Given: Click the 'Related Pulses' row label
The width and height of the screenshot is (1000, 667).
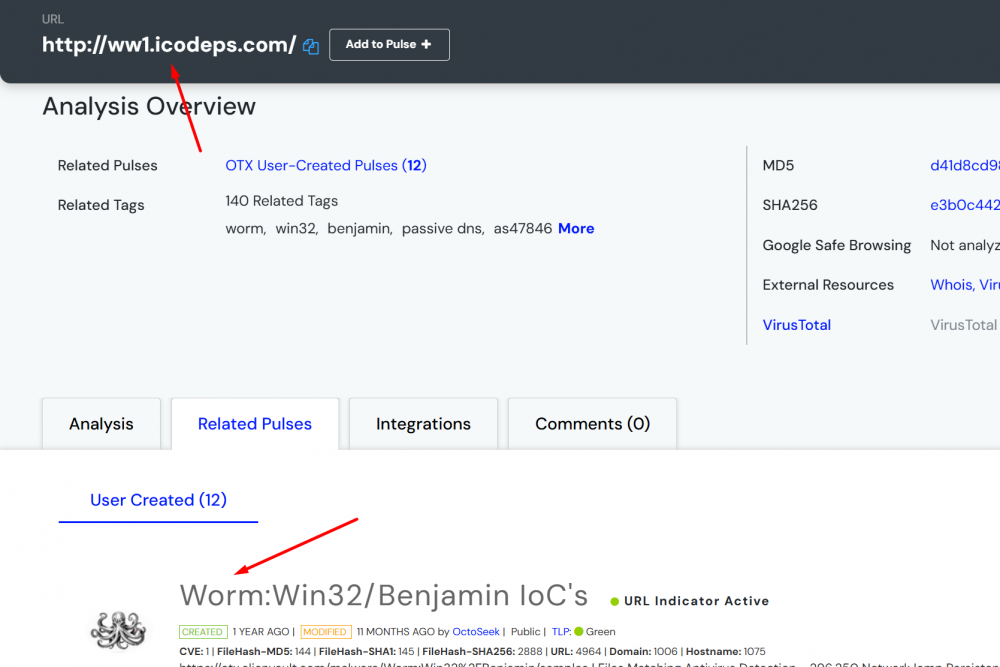Looking at the screenshot, I should [x=107, y=165].
